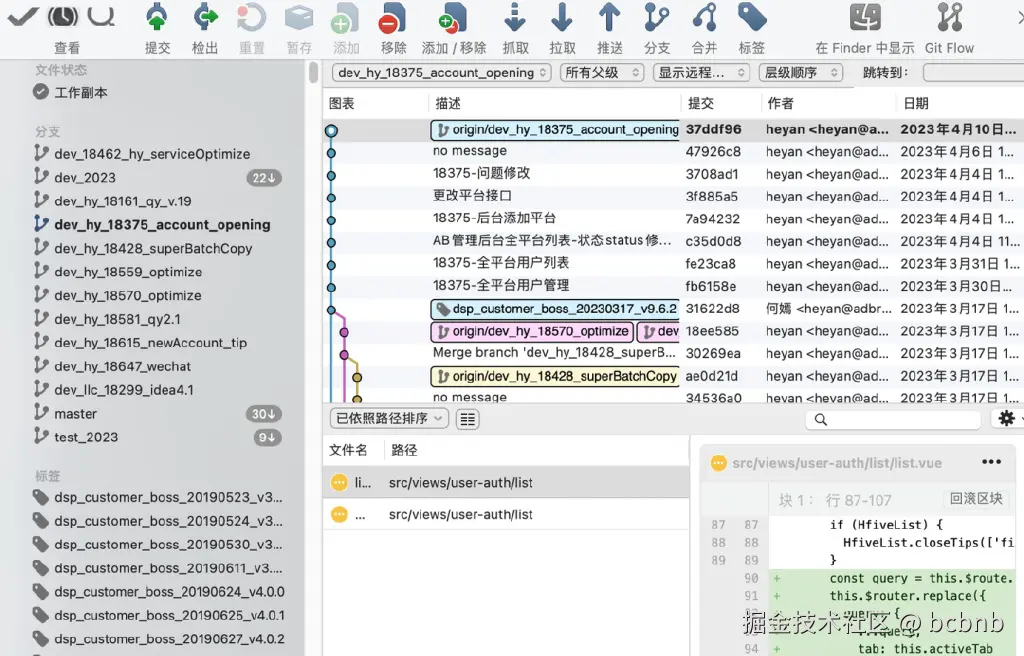This screenshot has height=656, width=1024.
Task: Click the 回滚区块 link in diff pane
Action: [975, 498]
